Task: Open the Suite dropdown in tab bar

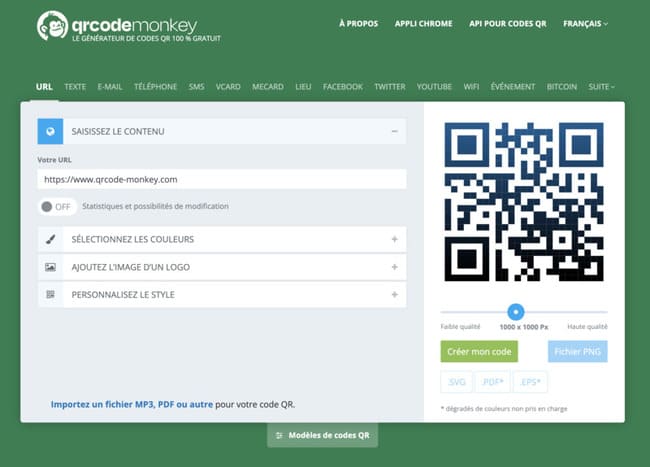Action: click(601, 87)
